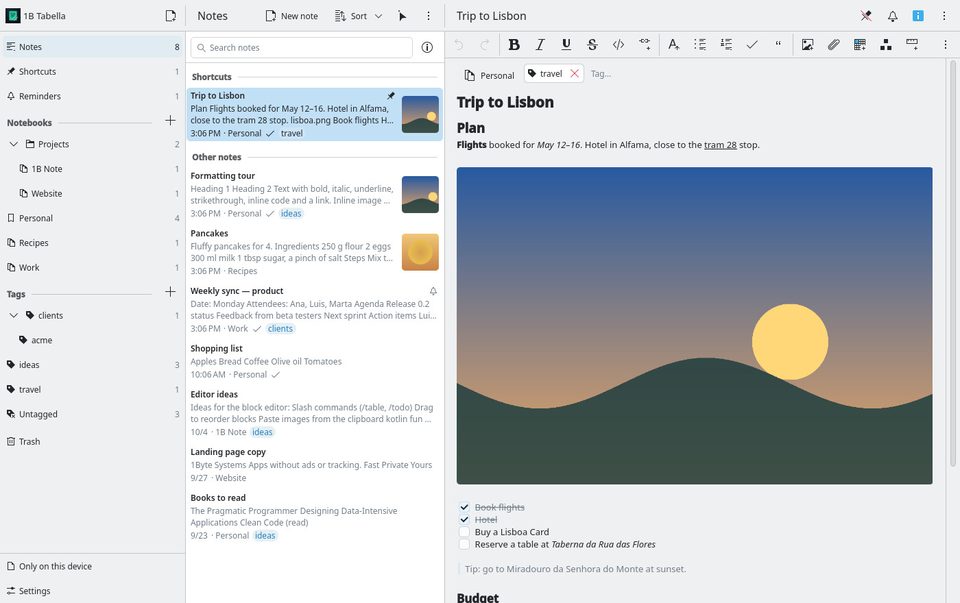Viewport: 960px width, 603px height.
Task: Open the Trash folder
Action: 92,441
